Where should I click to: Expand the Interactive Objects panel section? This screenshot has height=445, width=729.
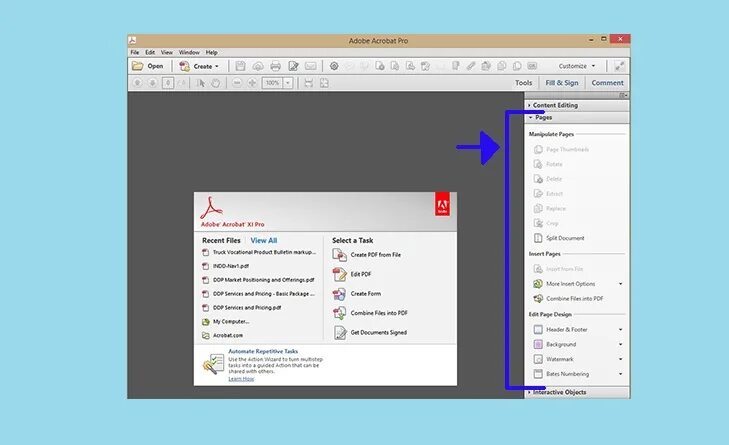pos(577,392)
